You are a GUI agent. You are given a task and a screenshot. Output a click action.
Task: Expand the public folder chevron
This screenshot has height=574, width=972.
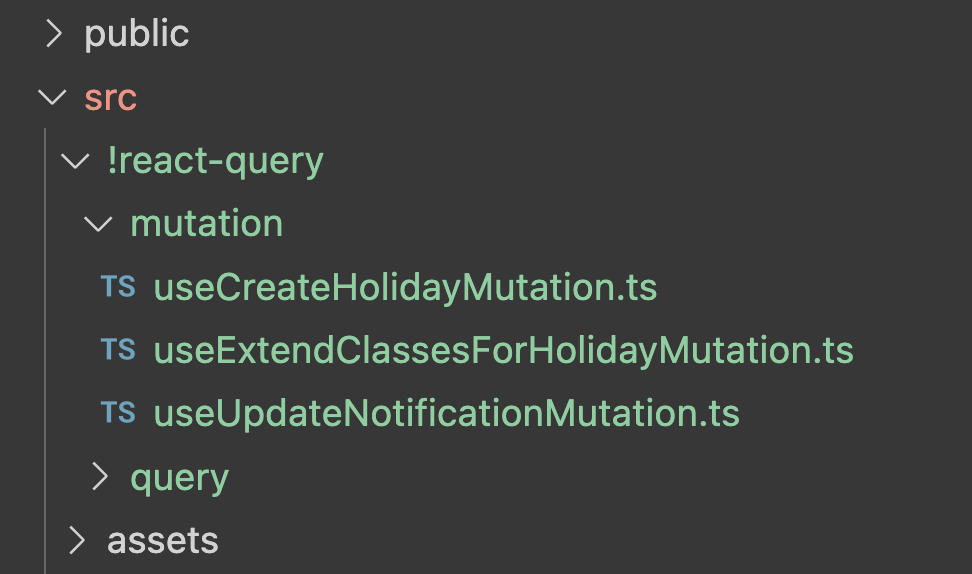(54, 33)
